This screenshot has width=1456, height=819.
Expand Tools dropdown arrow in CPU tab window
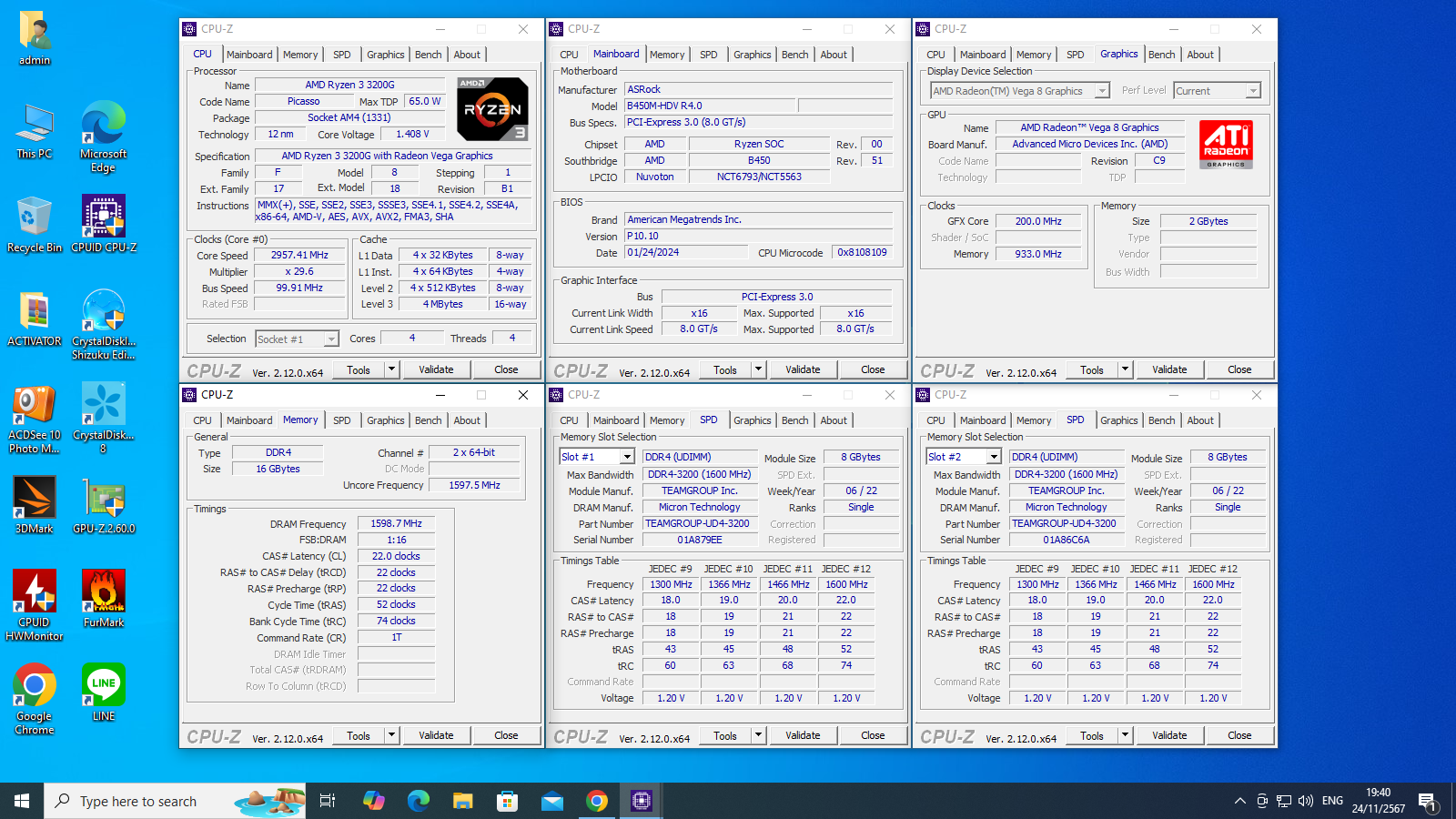tap(392, 369)
